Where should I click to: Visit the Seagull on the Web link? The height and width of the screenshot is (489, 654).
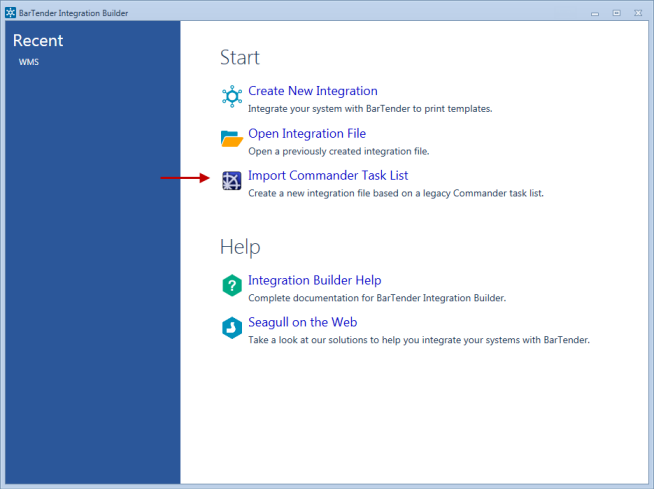[302, 322]
